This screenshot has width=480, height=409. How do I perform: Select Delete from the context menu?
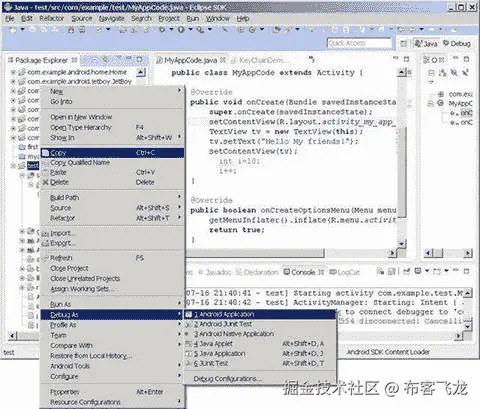point(112,182)
